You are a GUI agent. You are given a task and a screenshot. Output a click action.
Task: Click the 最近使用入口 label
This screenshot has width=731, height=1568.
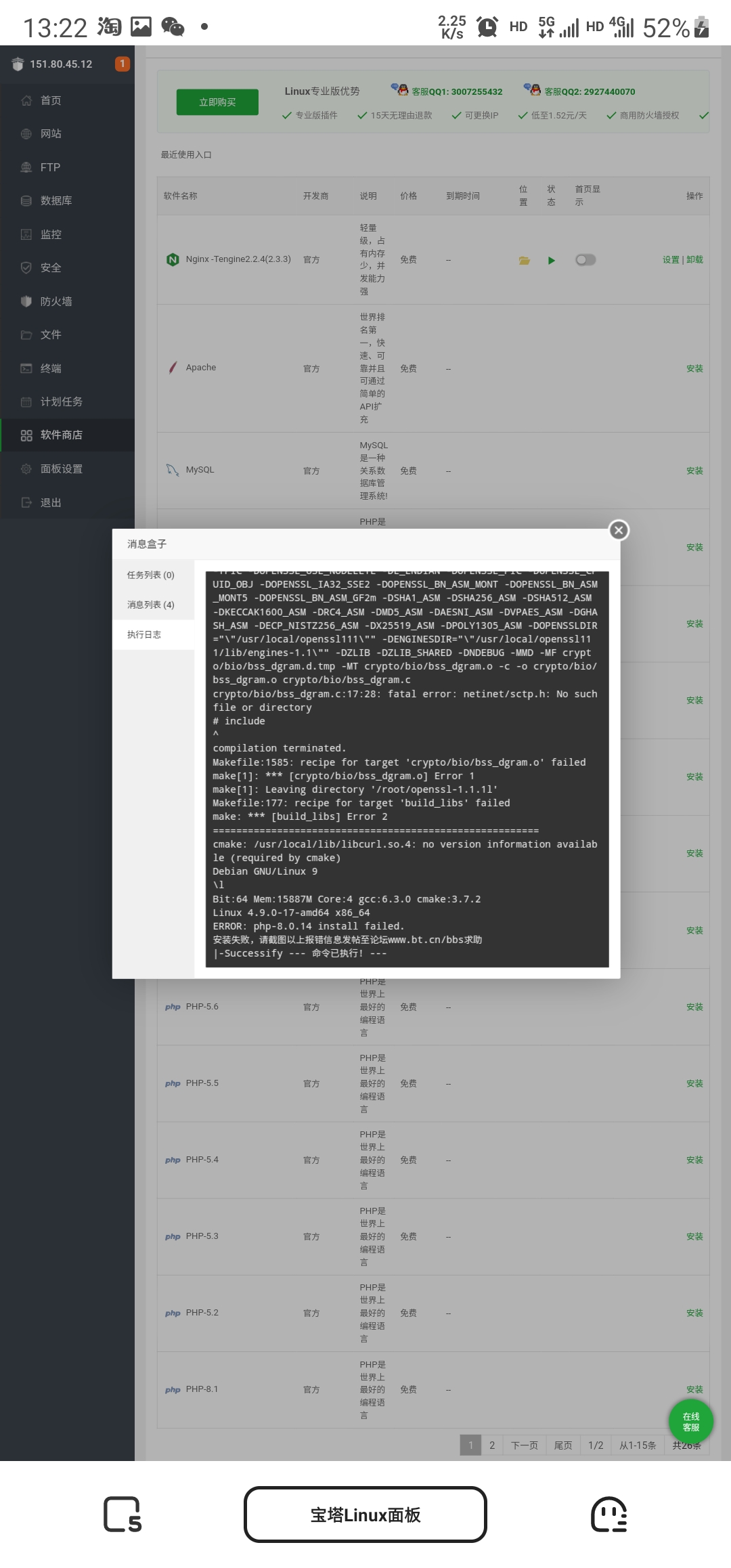pos(186,154)
